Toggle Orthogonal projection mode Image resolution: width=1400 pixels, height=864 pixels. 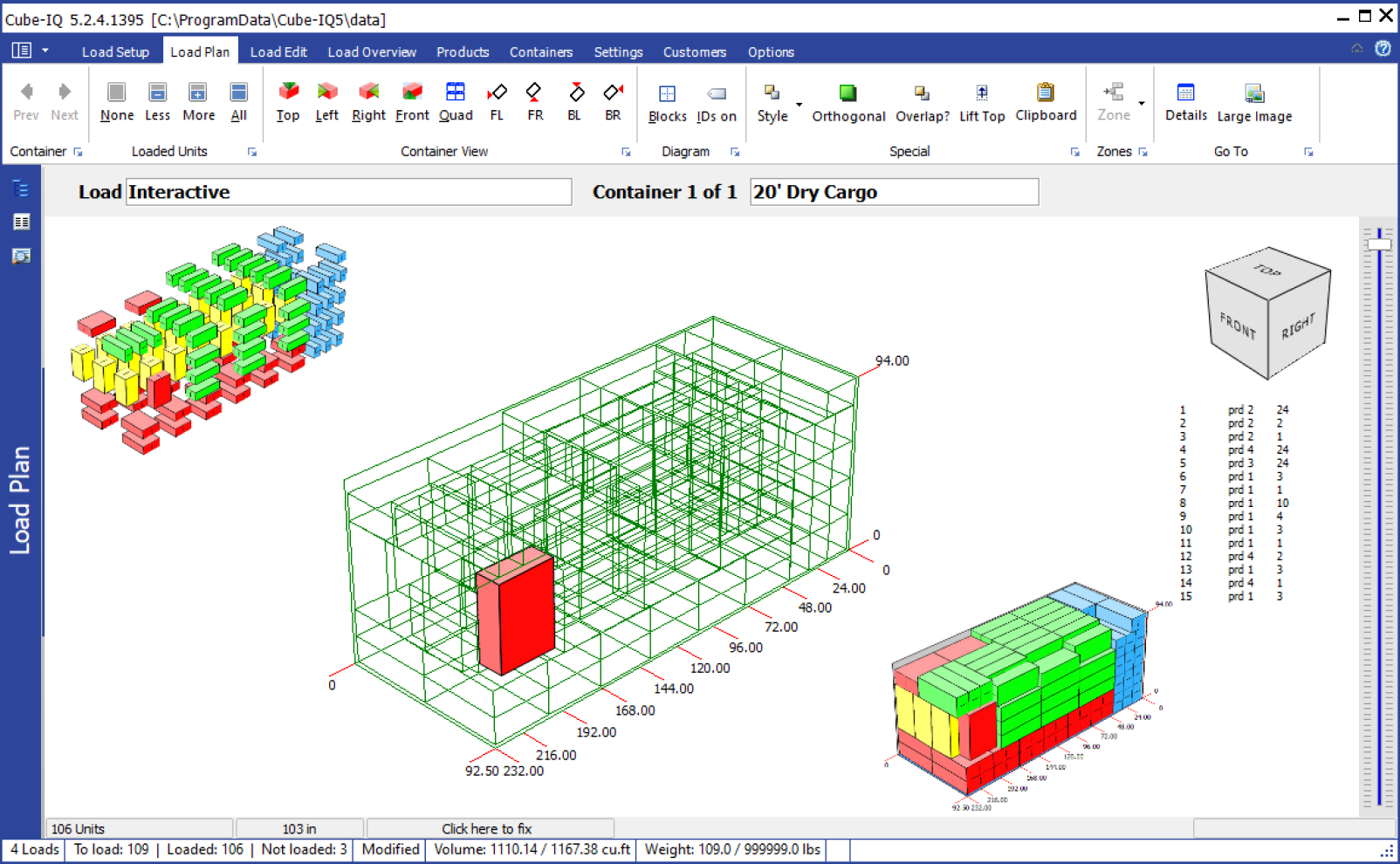point(848,101)
